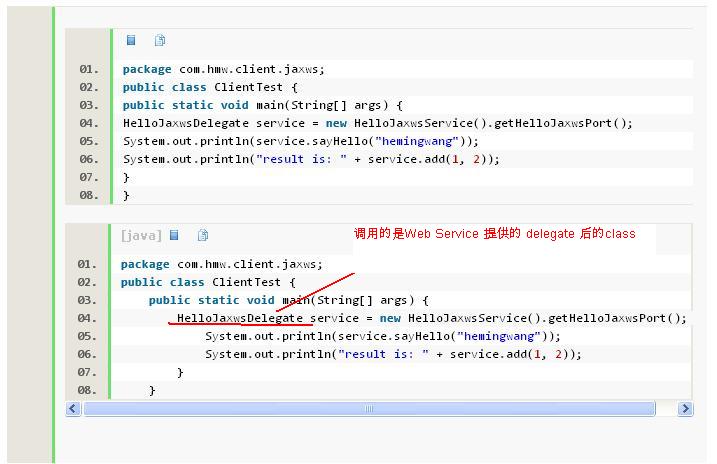Image resolution: width=717 pixels, height=464 pixels.
Task: Click line number 01. in upper code block
Action: point(89,69)
